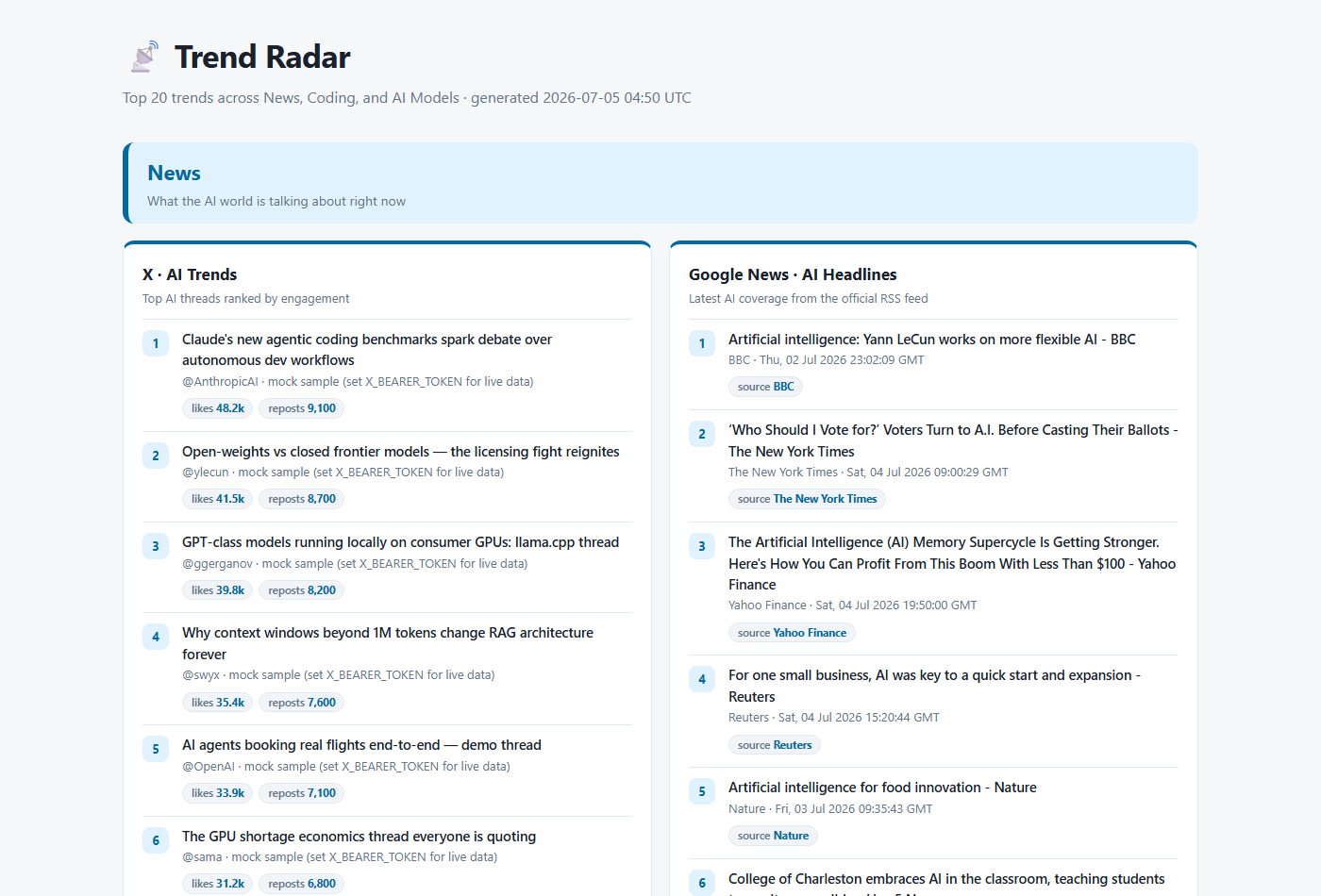1321x896 pixels.
Task: Click the source Reuters tag
Action: 774,745
